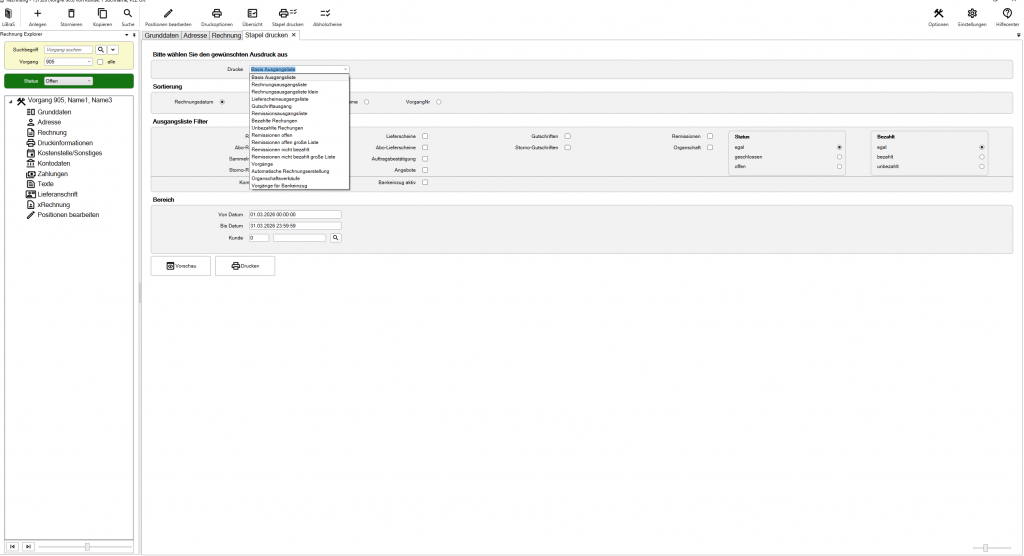Adjust the zoom slider at bottom right
Screen dimensions: 1024x556
[x=985, y=547]
